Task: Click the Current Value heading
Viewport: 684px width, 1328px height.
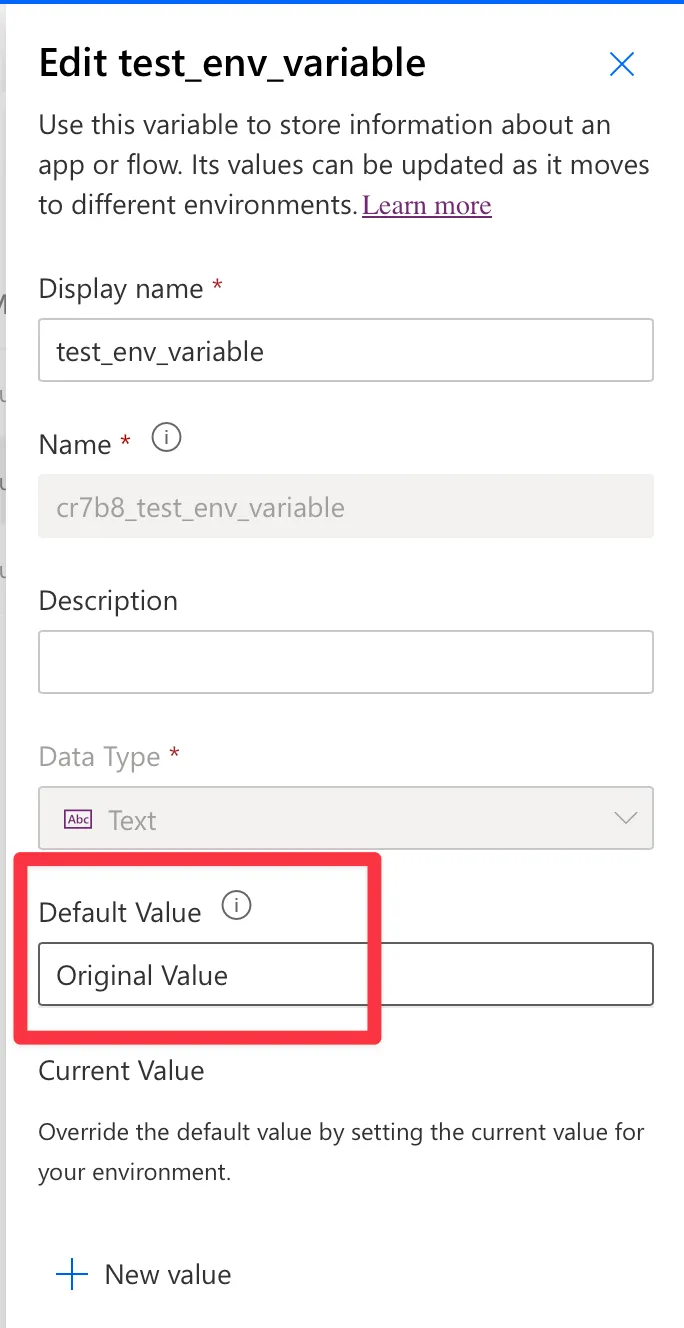Action: tap(121, 1071)
